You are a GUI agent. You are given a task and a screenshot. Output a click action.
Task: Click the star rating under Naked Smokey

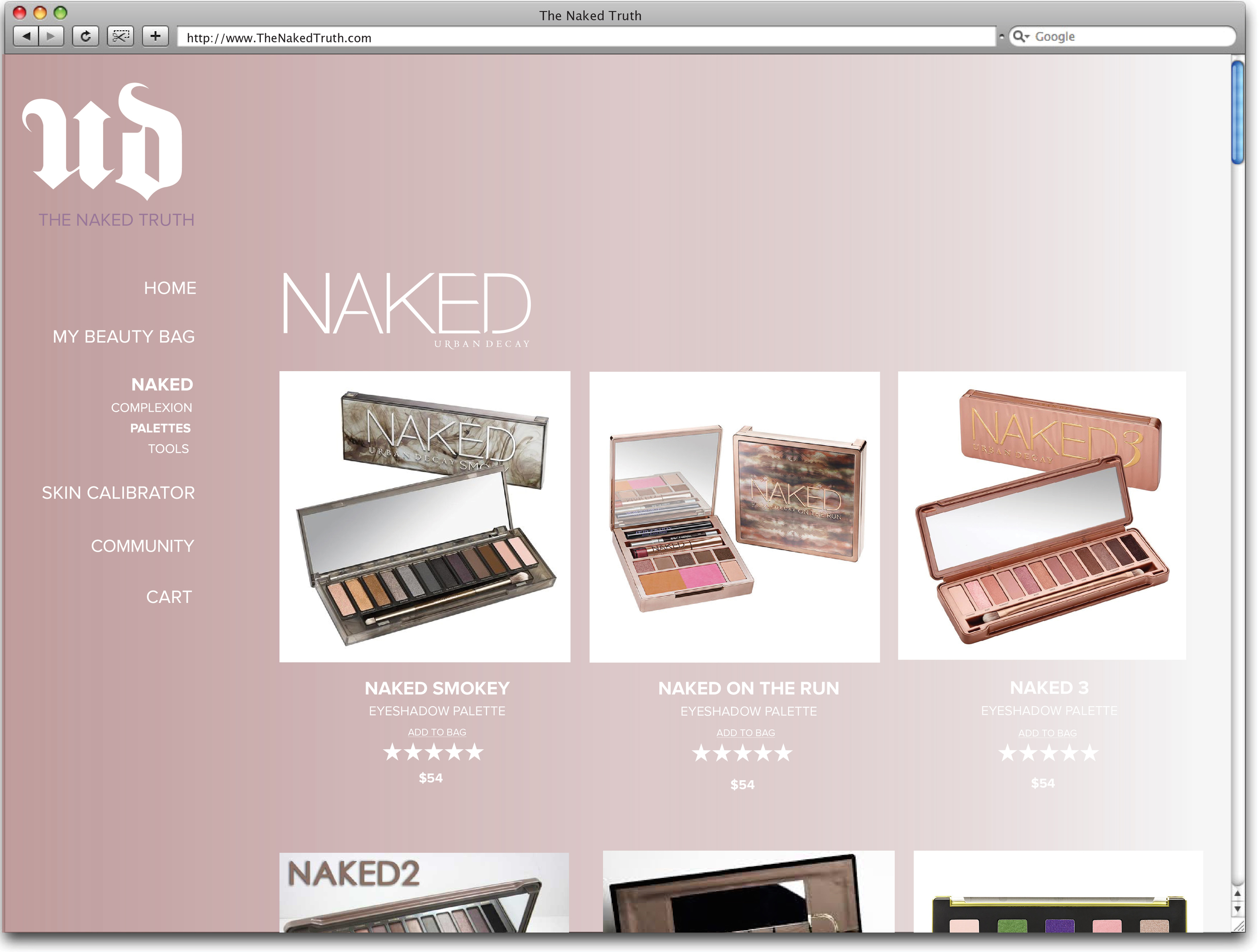point(434,752)
